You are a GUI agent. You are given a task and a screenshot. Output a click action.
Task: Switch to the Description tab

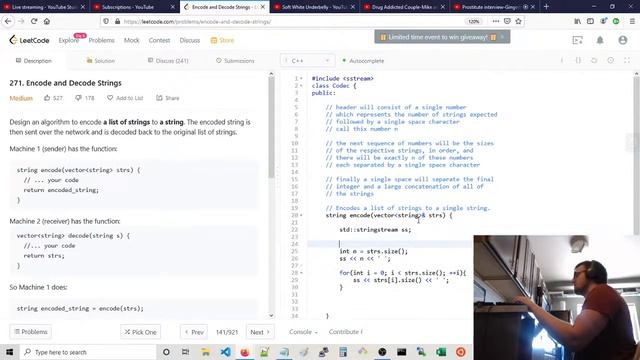point(34,60)
